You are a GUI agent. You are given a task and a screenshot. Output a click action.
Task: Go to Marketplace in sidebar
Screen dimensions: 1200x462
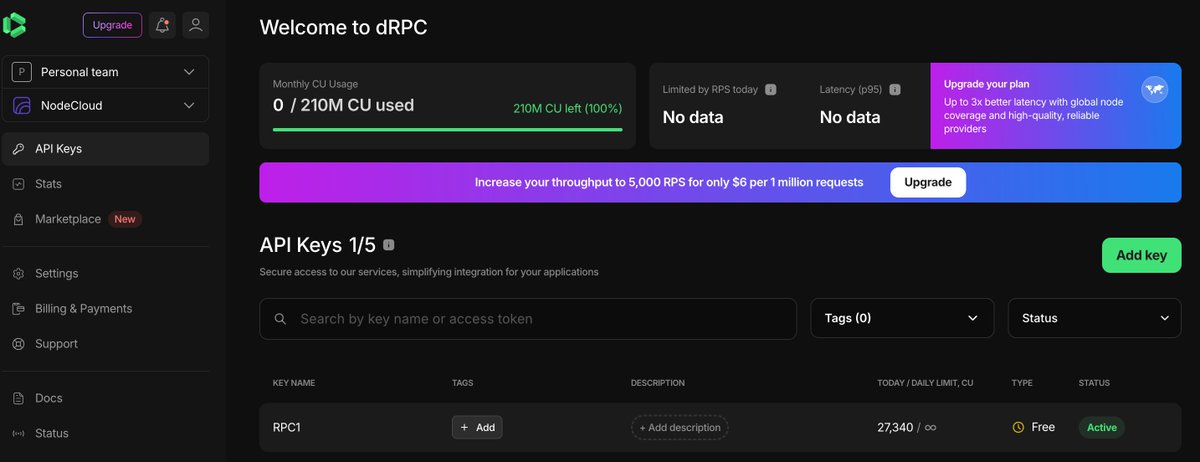point(105,219)
